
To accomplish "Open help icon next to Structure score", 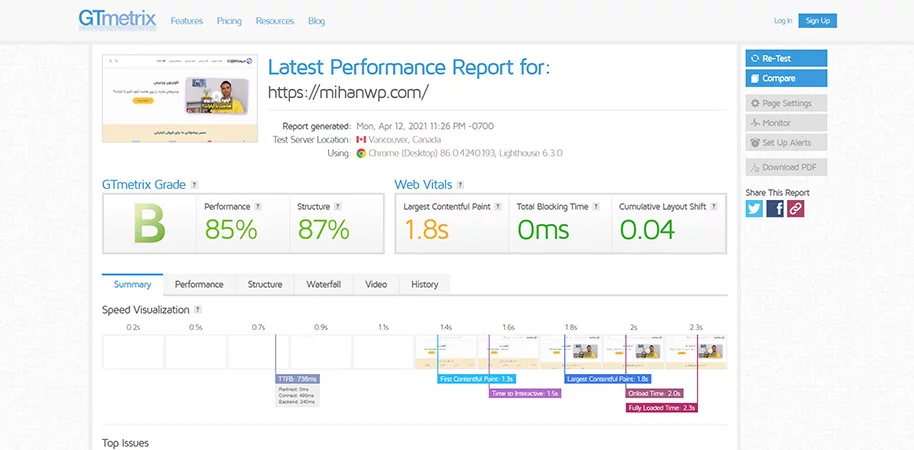I will tap(338, 206).
